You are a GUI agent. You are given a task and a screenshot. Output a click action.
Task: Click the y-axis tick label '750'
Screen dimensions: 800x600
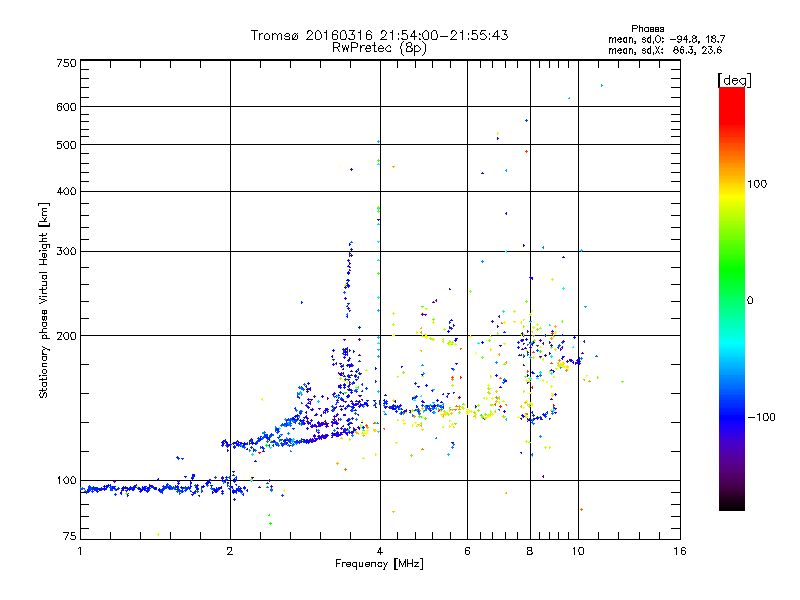pos(66,63)
